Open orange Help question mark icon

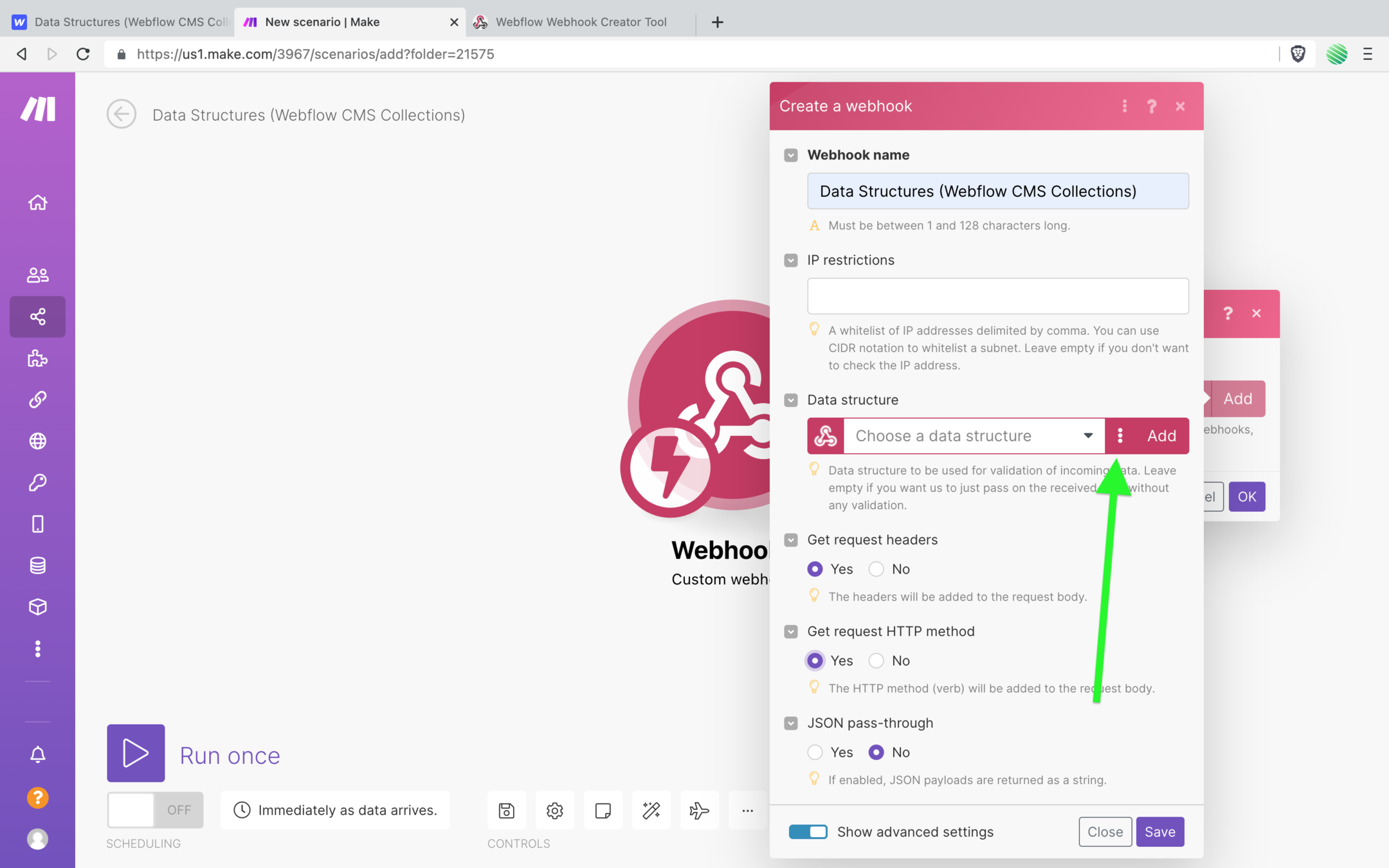(x=37, y=797)
